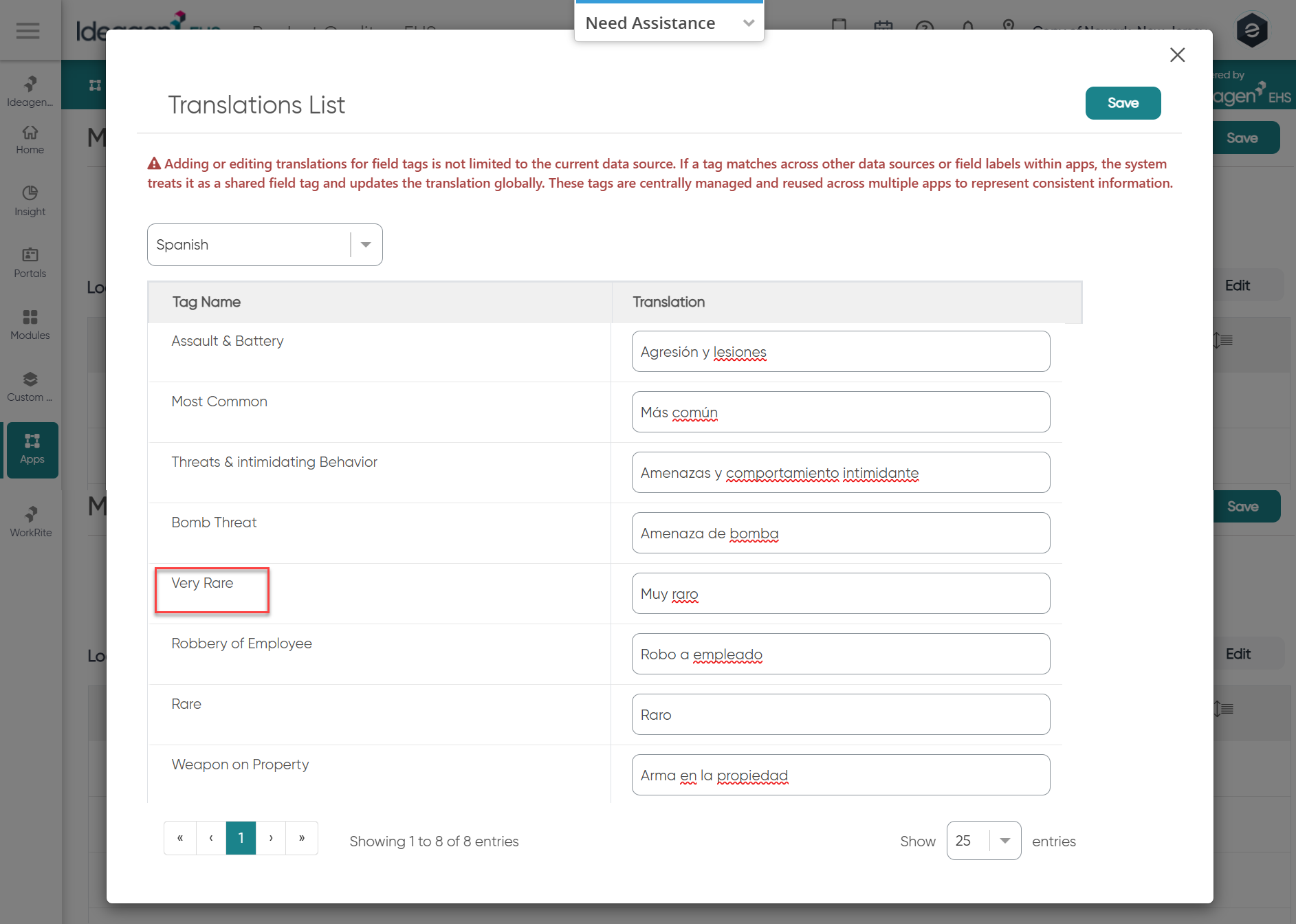Image resolution: width=1296 pixels, height=924 pixels.
Task: Edit the Raro translation field
Action: (x=841, y=714)
